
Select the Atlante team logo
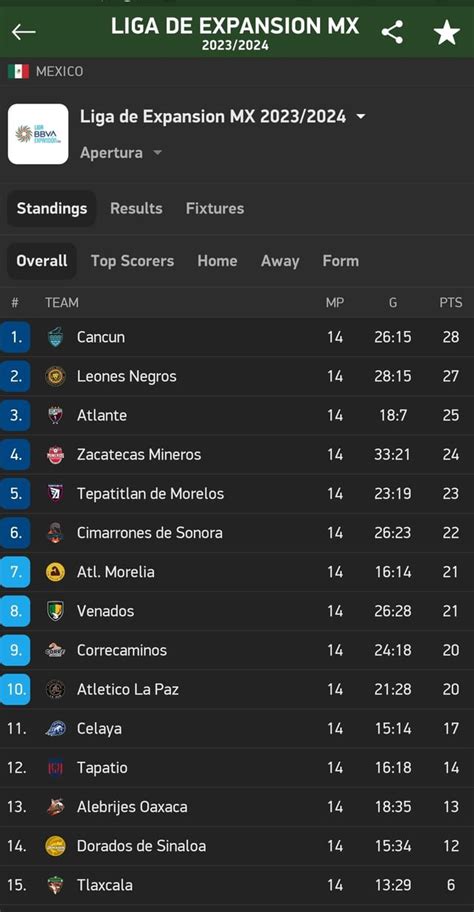pos(55,415)
